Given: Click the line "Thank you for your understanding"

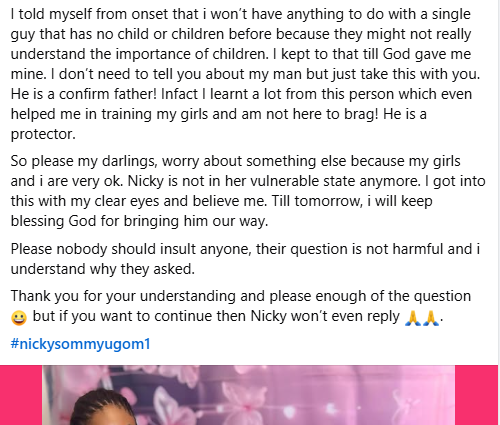Looking at the screenshot, I should (241, 296).
